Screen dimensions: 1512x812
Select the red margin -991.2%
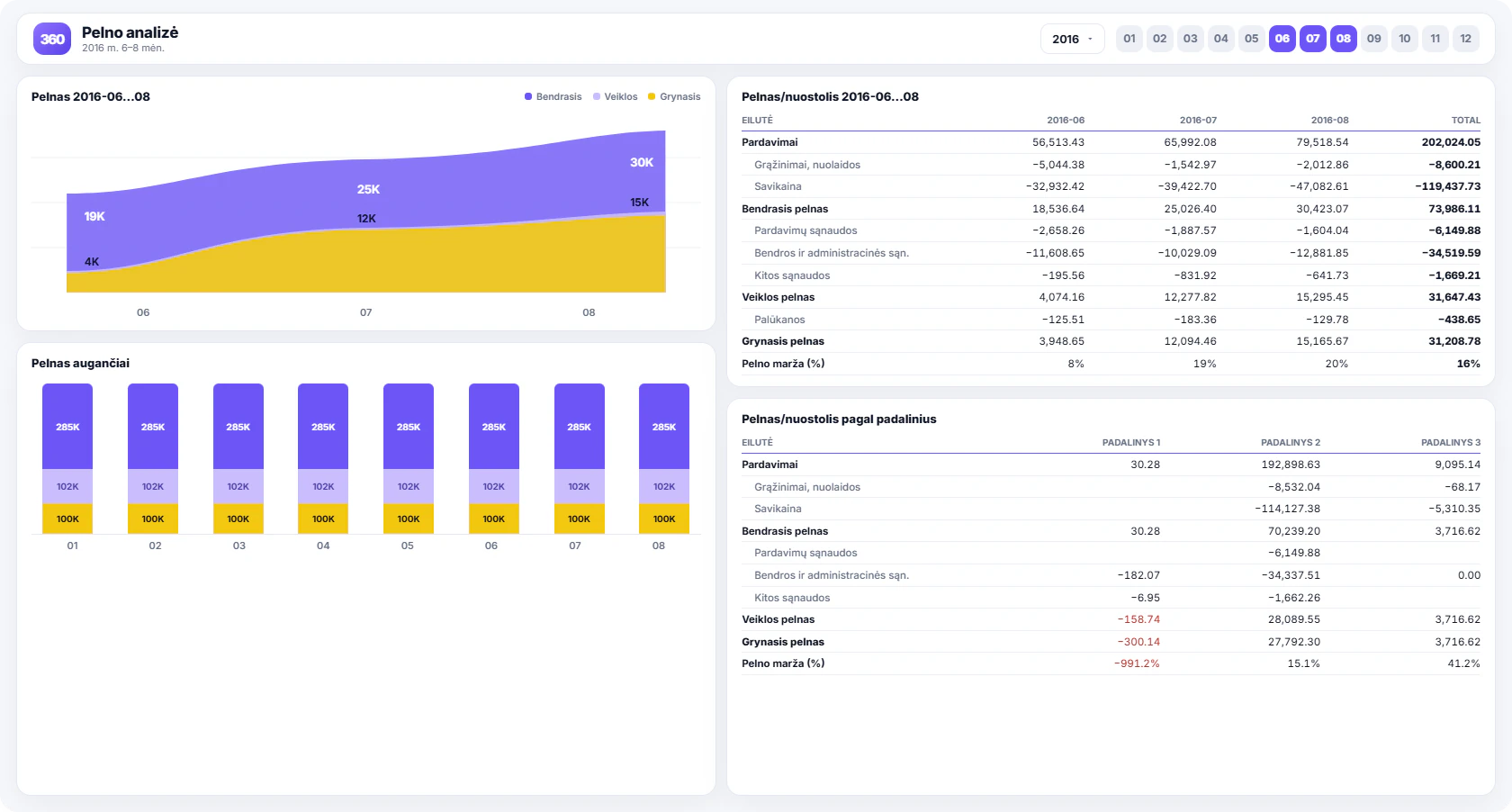pos(1137,663)
